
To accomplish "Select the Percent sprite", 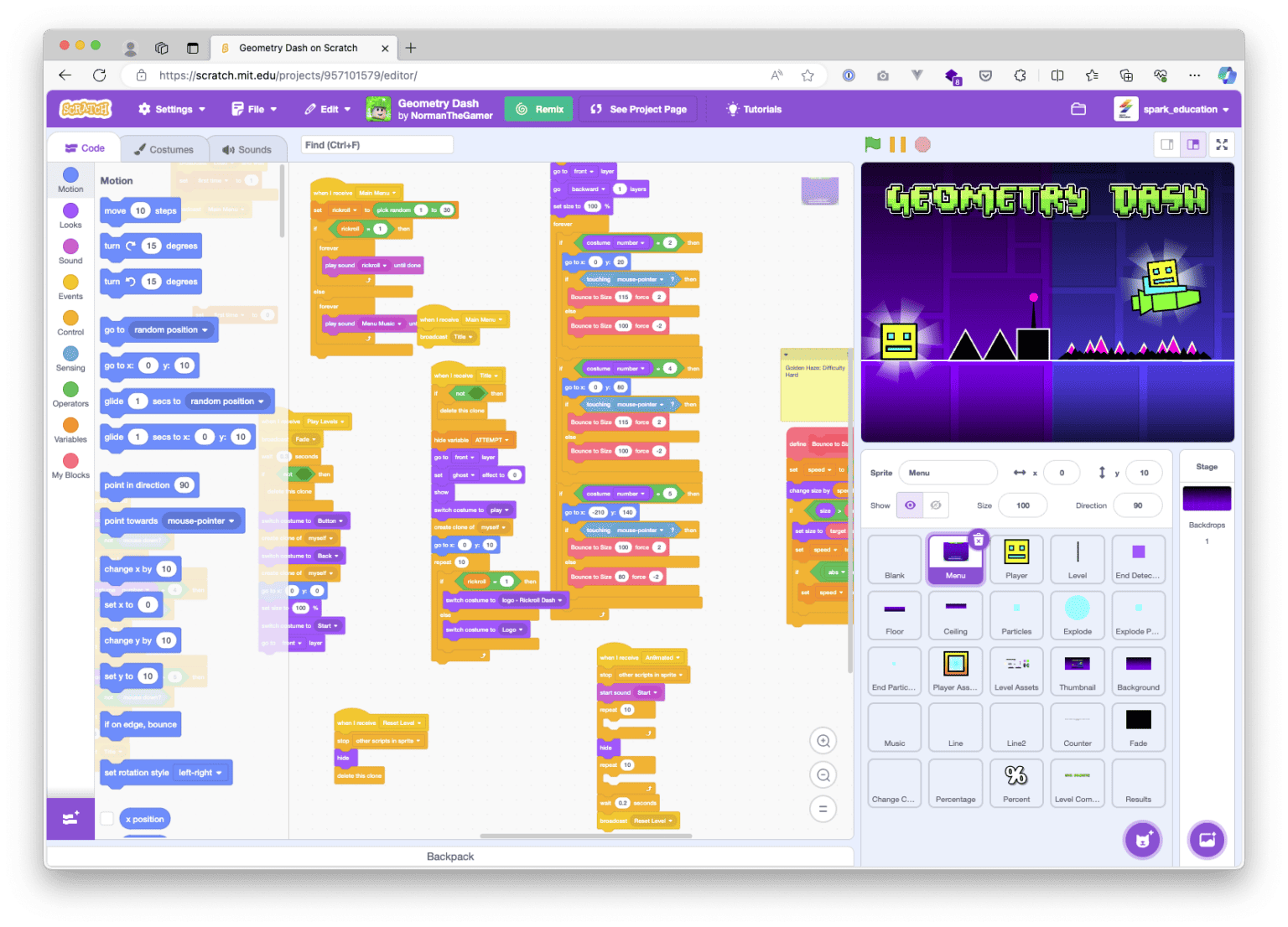I will coord(1016,783).
